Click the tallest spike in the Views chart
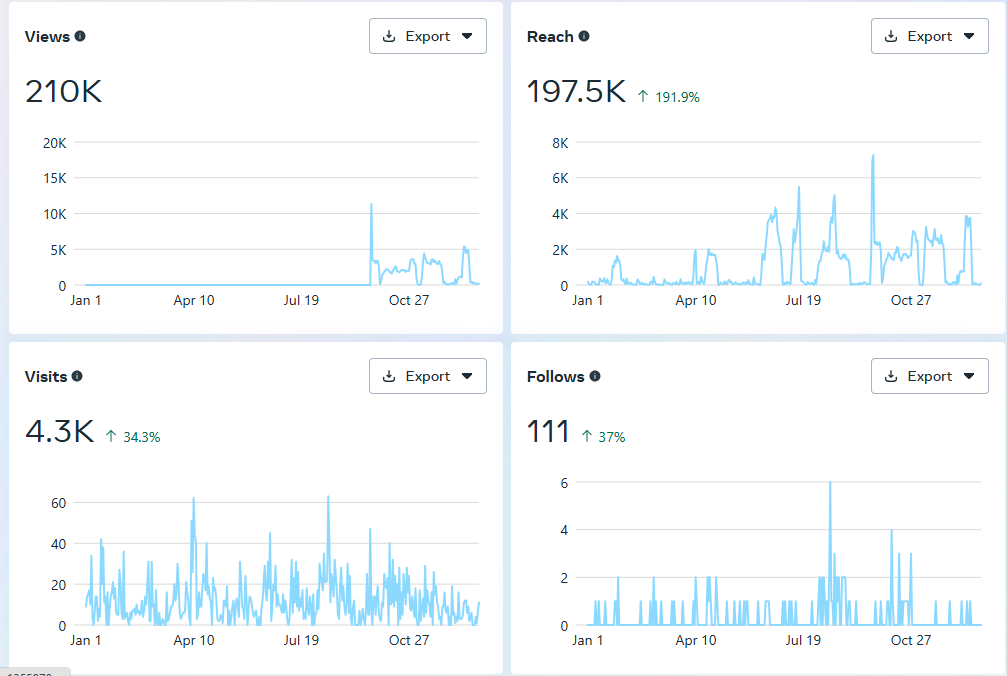Image resolution: width=1007 pixels, height=676 pixels. [x=371, y=205]
